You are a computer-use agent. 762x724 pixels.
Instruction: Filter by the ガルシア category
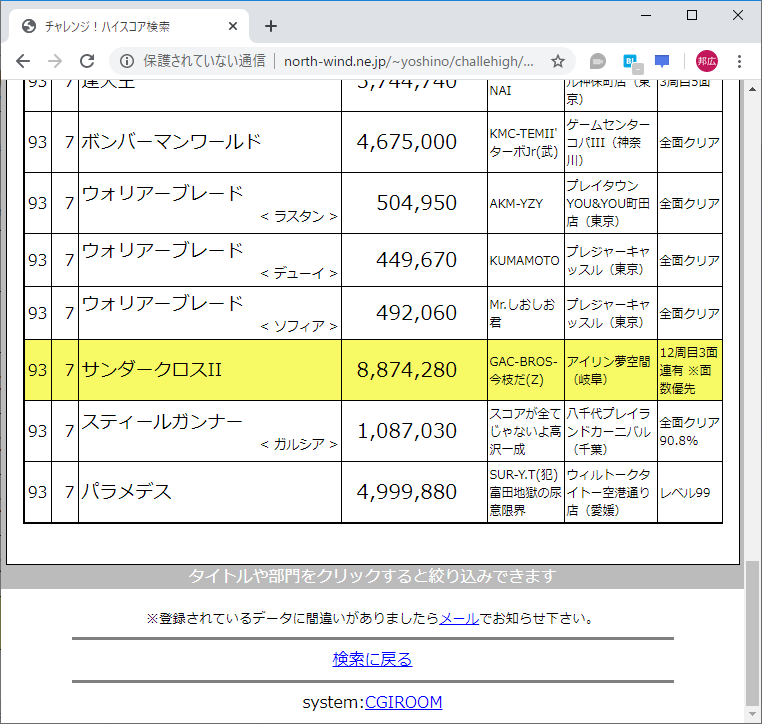[298, 444]
